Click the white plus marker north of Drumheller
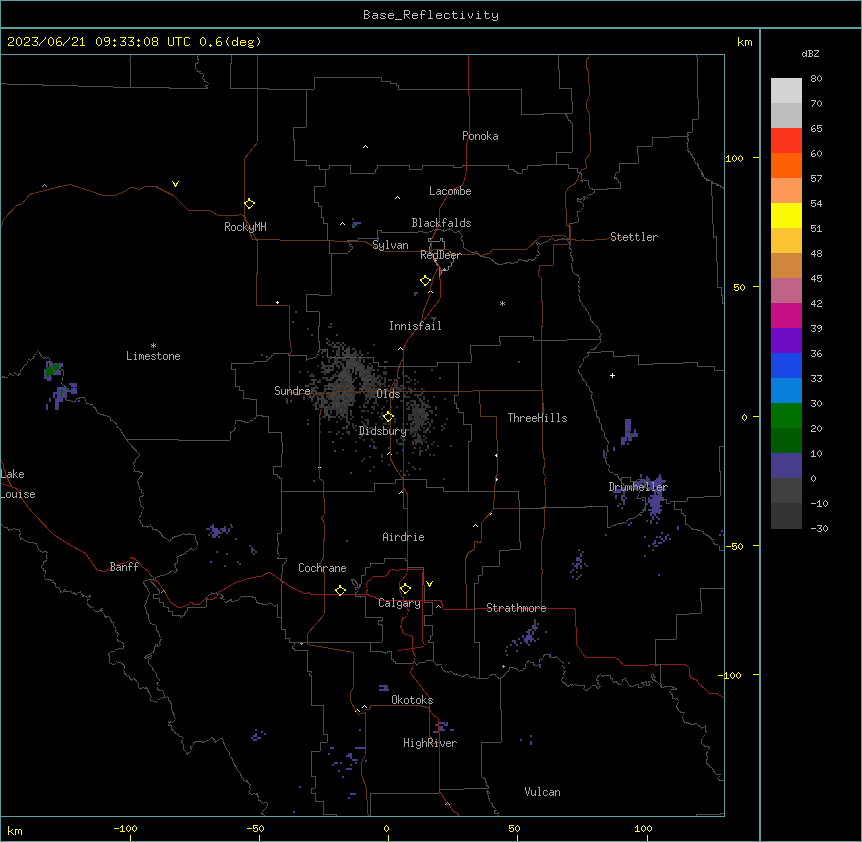 [x=612, y=375]
